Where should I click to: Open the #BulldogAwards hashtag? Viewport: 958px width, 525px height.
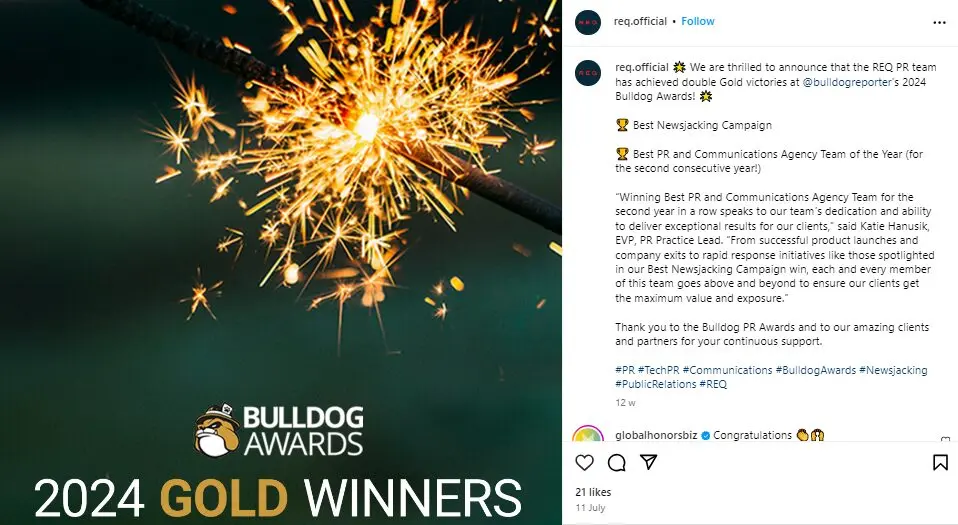(815, 370)
